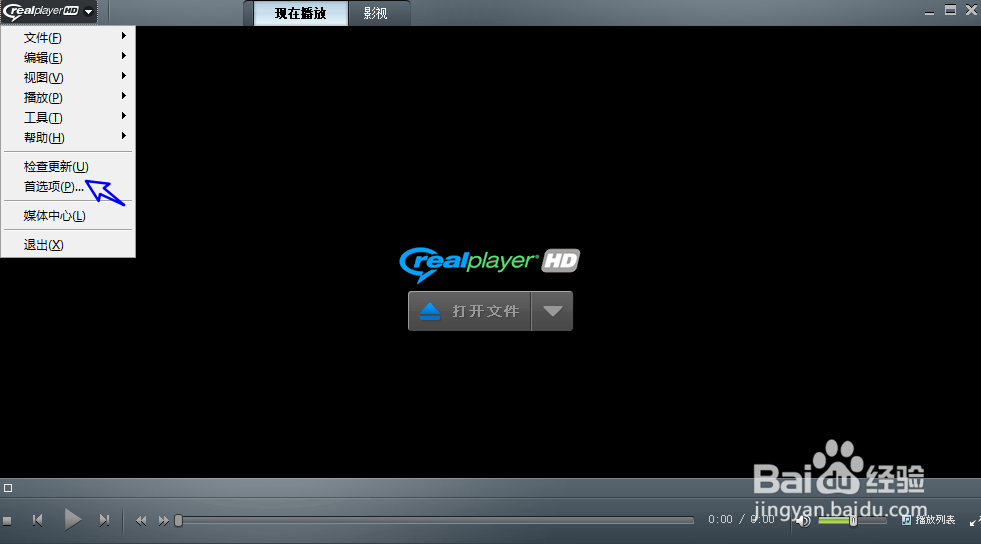Click the small square icon above stop
The width and height of the screenshot is (981, 544).
tap(8, 488)
